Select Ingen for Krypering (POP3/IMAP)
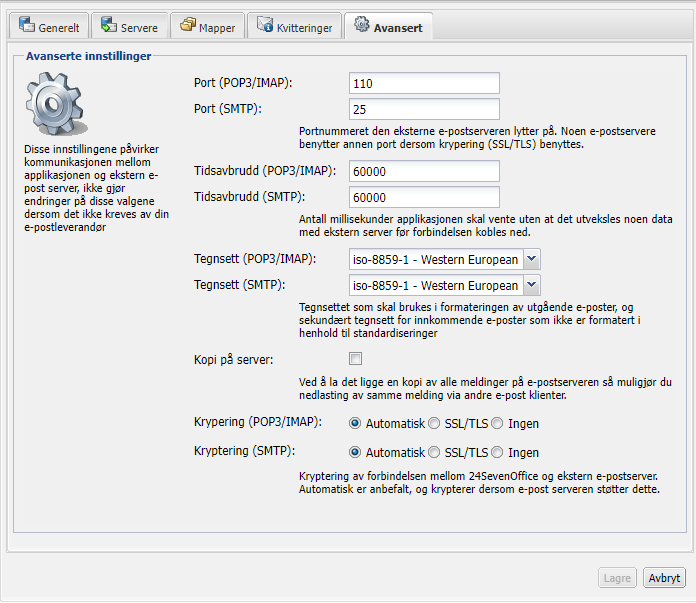 [x=497, y=423]
